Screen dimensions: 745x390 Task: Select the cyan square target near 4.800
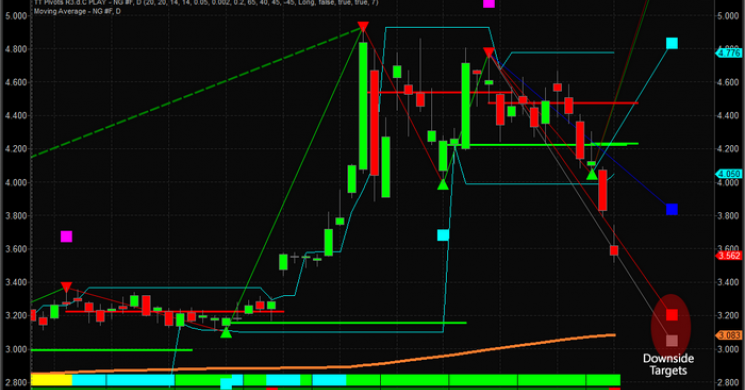point(671,43)
